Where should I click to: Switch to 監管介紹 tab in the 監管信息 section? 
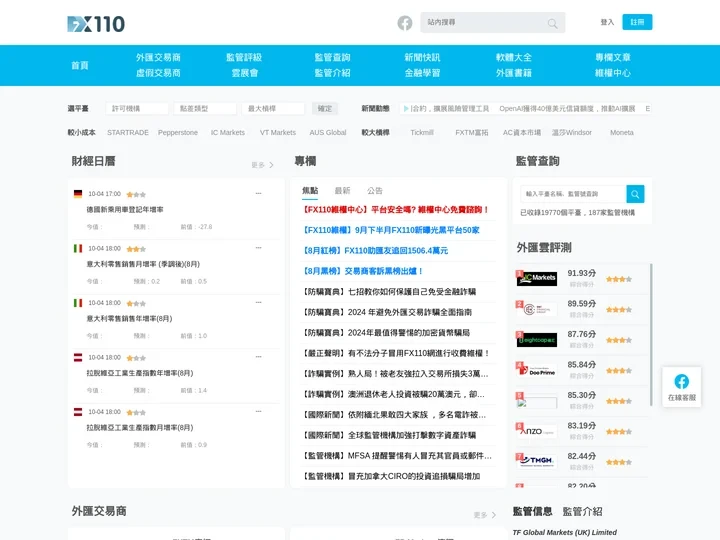(582, 512)
